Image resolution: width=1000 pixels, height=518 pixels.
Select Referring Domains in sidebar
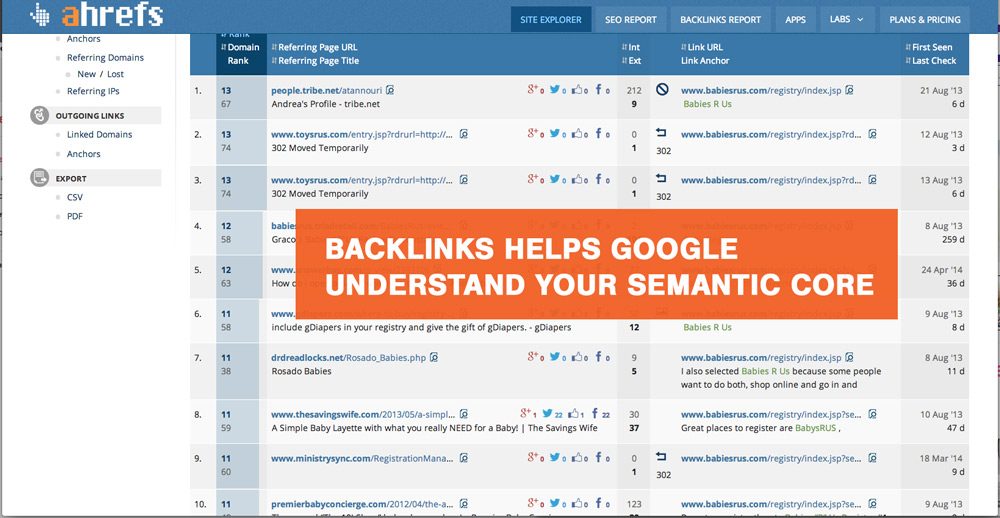(x=105, y=57)
